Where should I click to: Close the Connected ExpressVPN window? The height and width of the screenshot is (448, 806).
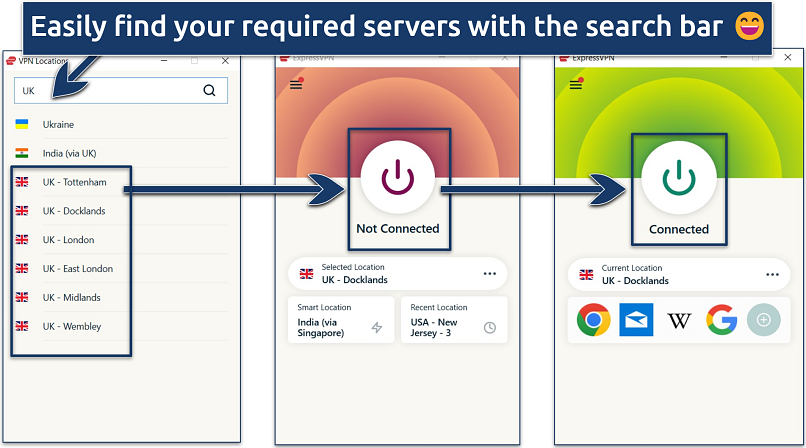coord(787,58)
